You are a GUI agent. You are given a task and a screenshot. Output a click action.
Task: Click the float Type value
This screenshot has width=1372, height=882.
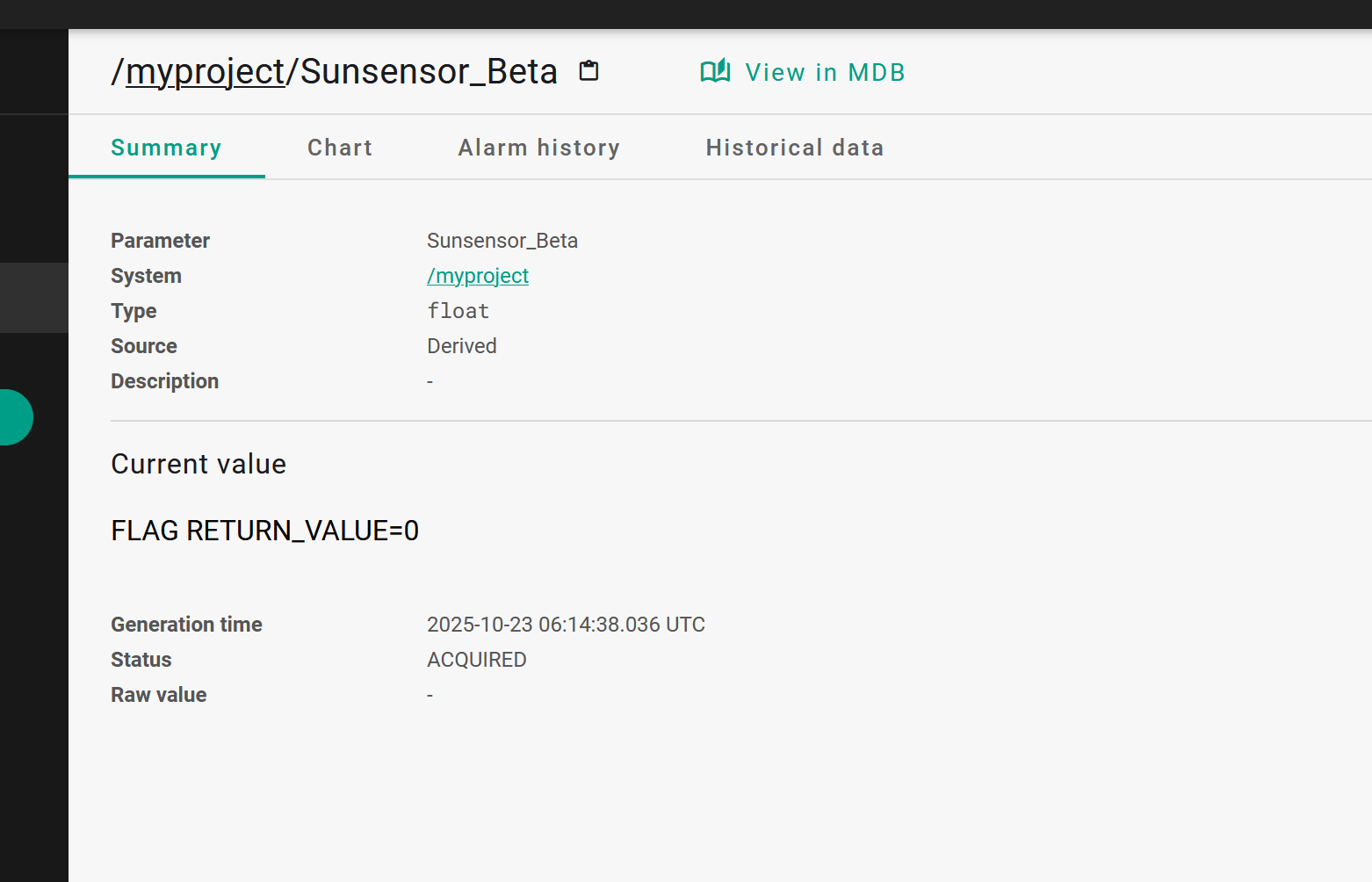click(458, 311)
